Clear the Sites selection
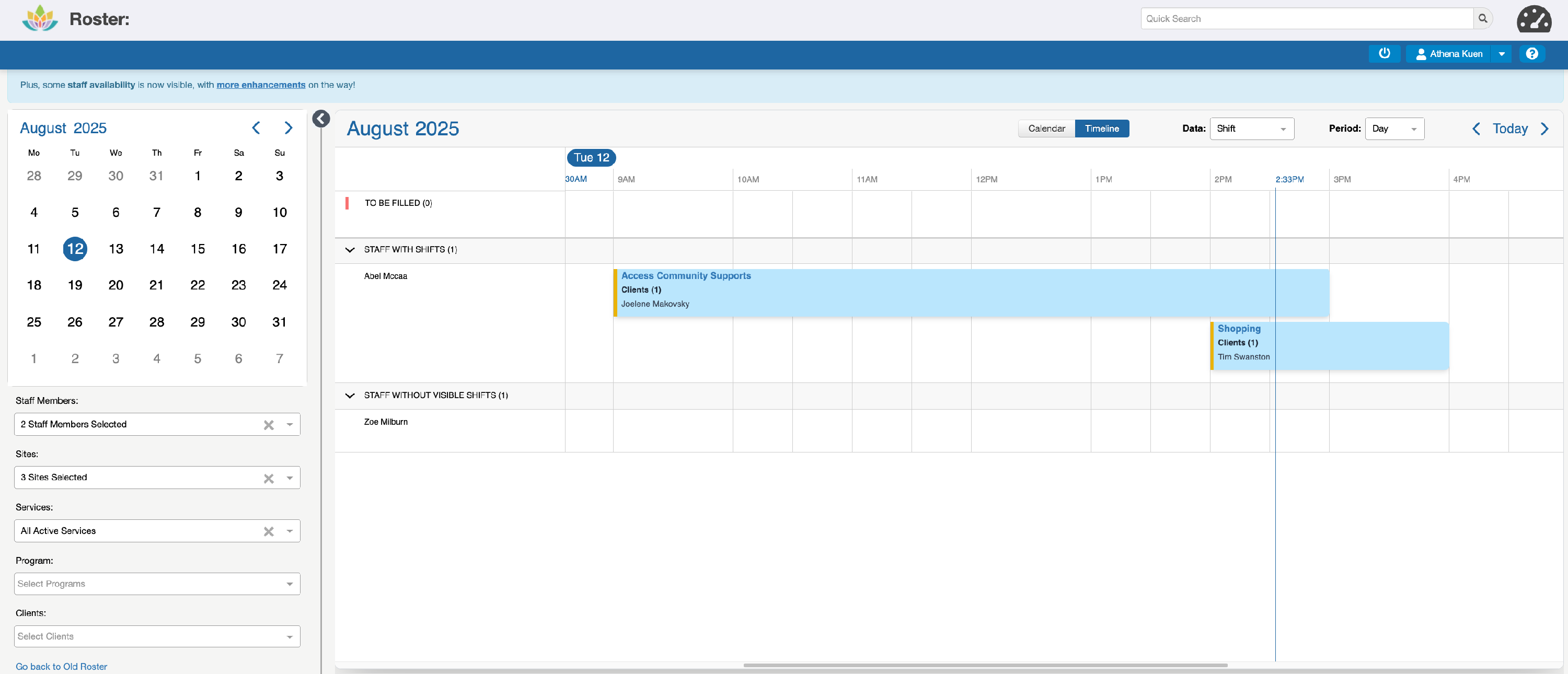Screen dimensions: 1568x674 tap(269, 478)
